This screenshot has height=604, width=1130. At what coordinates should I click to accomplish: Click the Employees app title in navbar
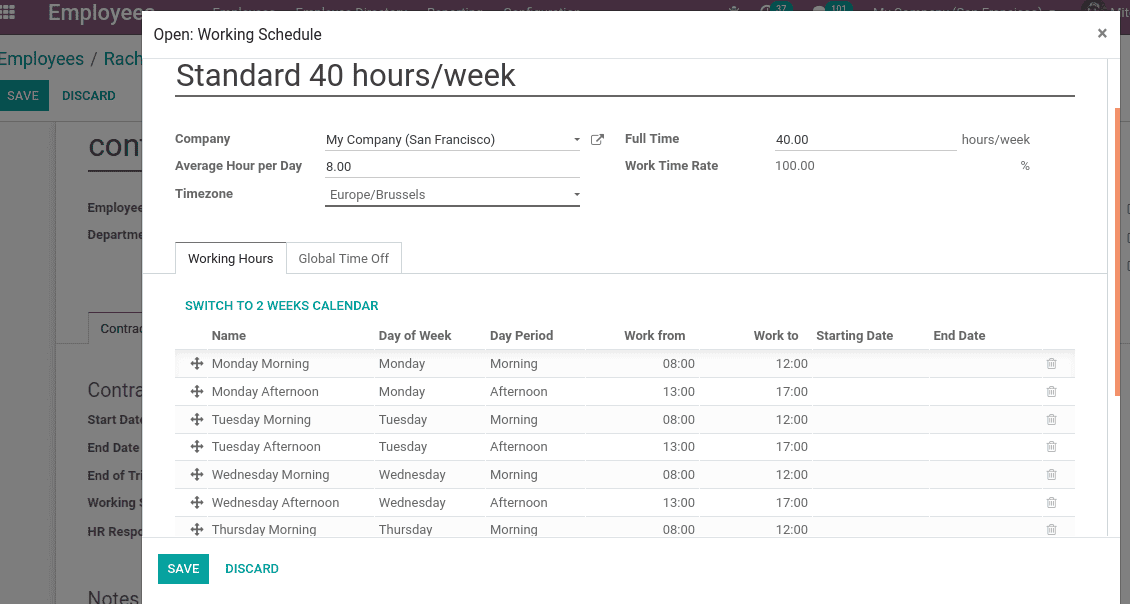pyautogui.click(x=101, y=12)
